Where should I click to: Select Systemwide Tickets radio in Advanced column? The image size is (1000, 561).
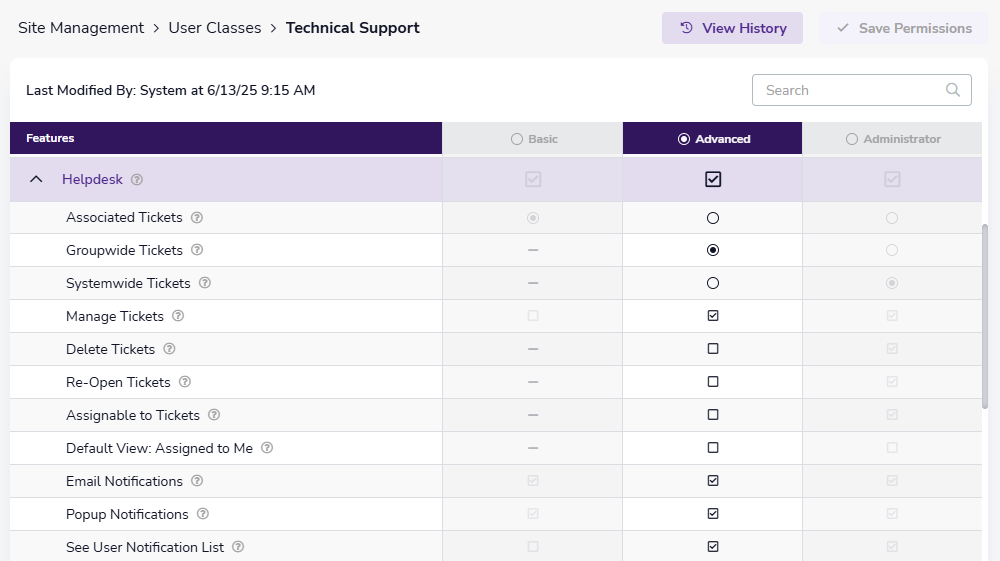[713, 283]
